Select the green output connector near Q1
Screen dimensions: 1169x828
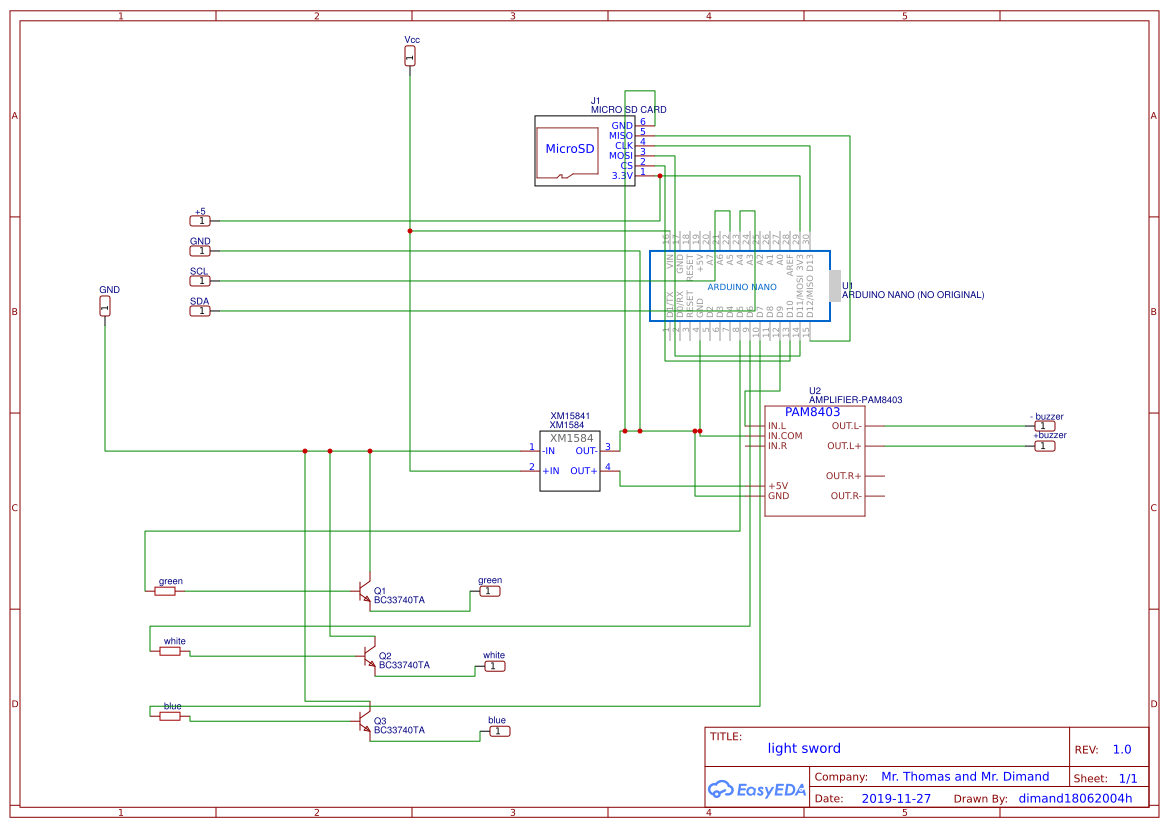[x=490, y=591]
